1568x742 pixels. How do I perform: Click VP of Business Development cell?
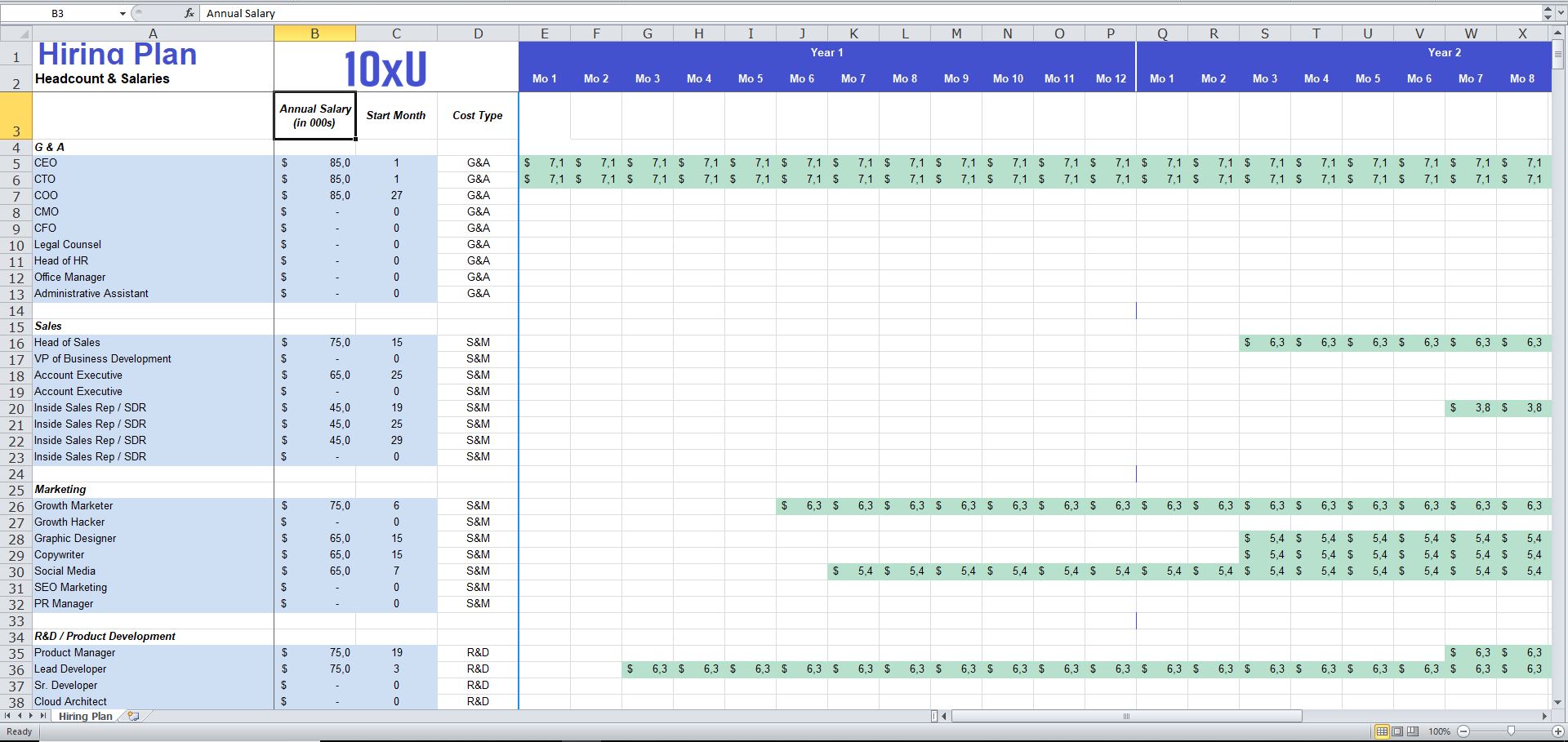point(153,359)
